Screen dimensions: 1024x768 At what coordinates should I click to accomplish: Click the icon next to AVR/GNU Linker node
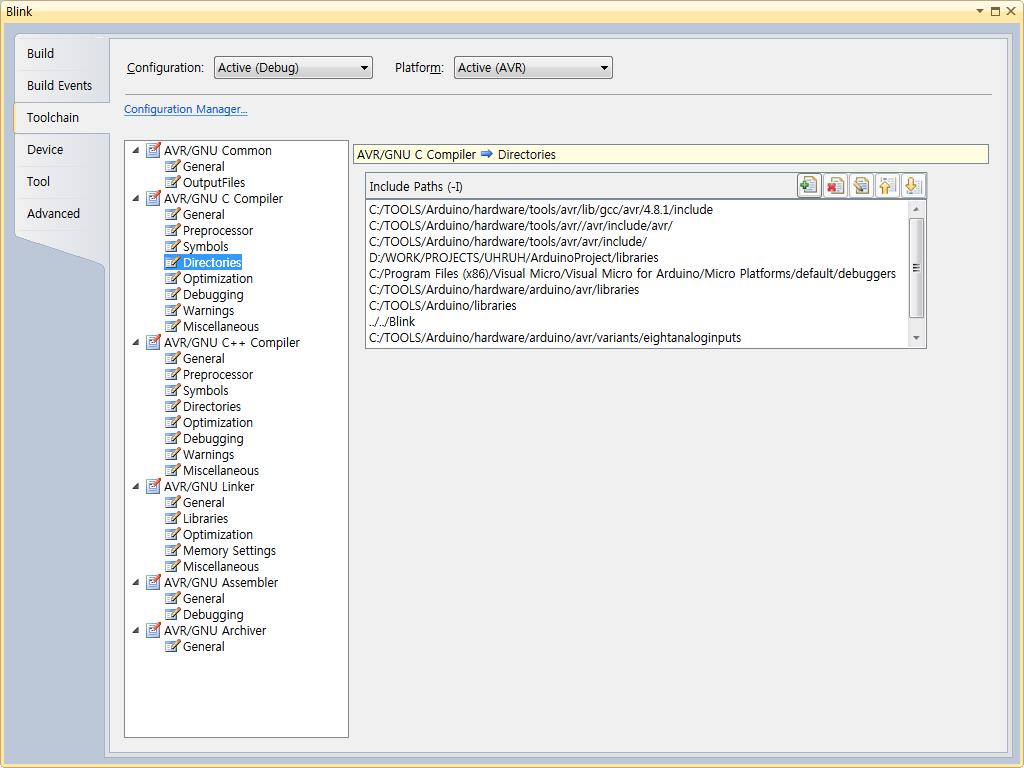(x=153, y=487)
